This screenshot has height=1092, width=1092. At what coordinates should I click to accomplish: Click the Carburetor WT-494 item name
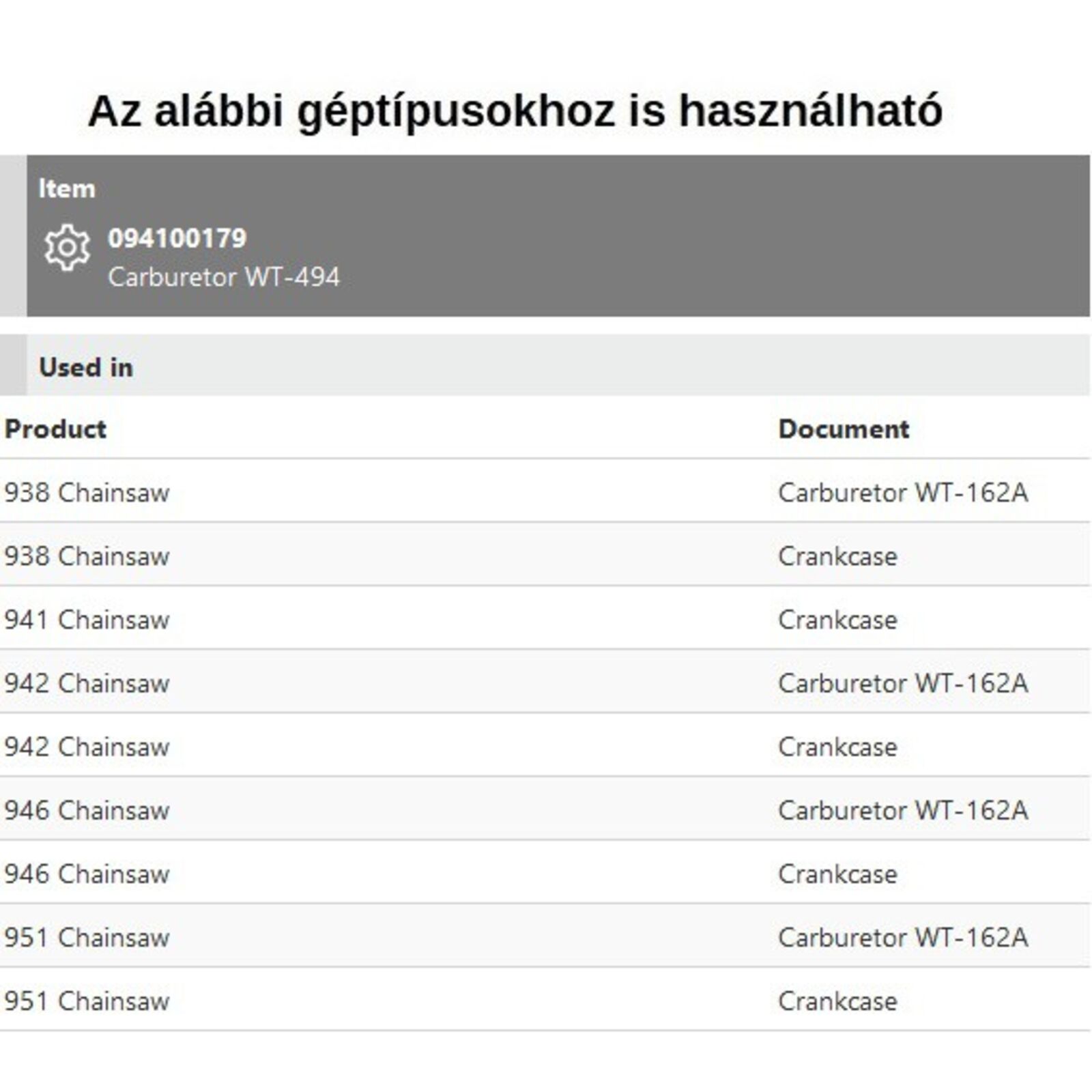point(223,277)
